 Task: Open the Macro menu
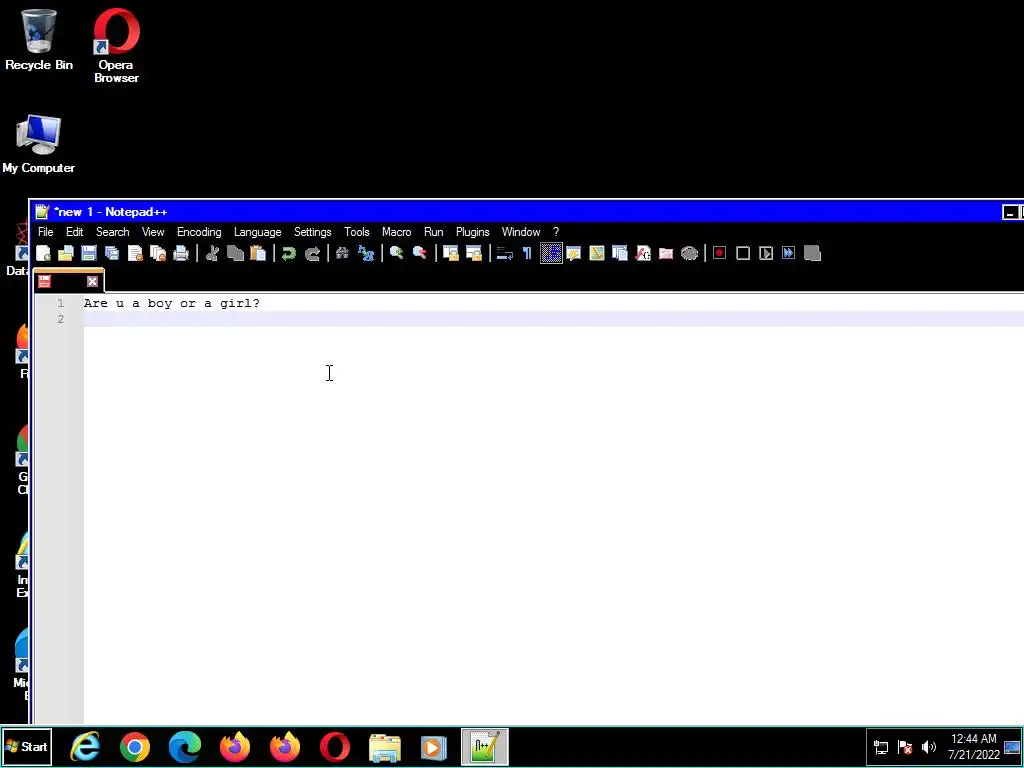tap(396, 232)
